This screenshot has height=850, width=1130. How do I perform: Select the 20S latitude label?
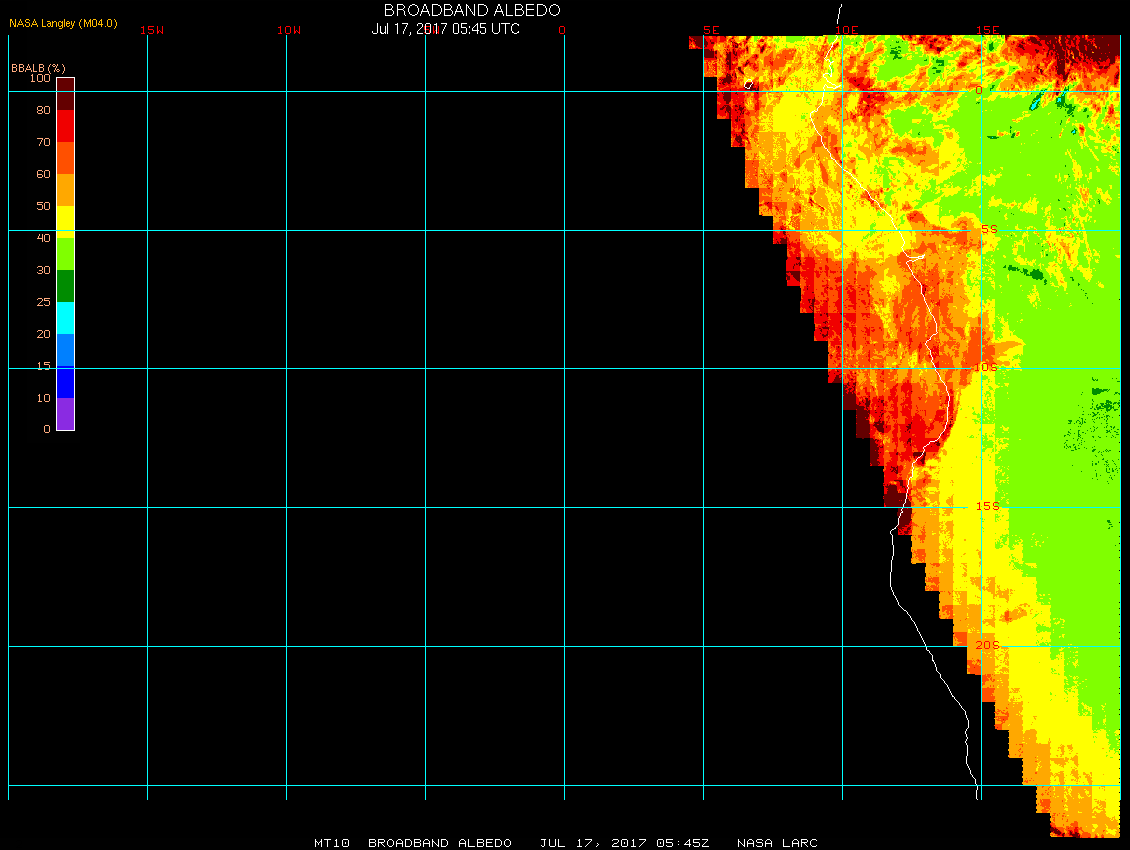tap(988, 645)
